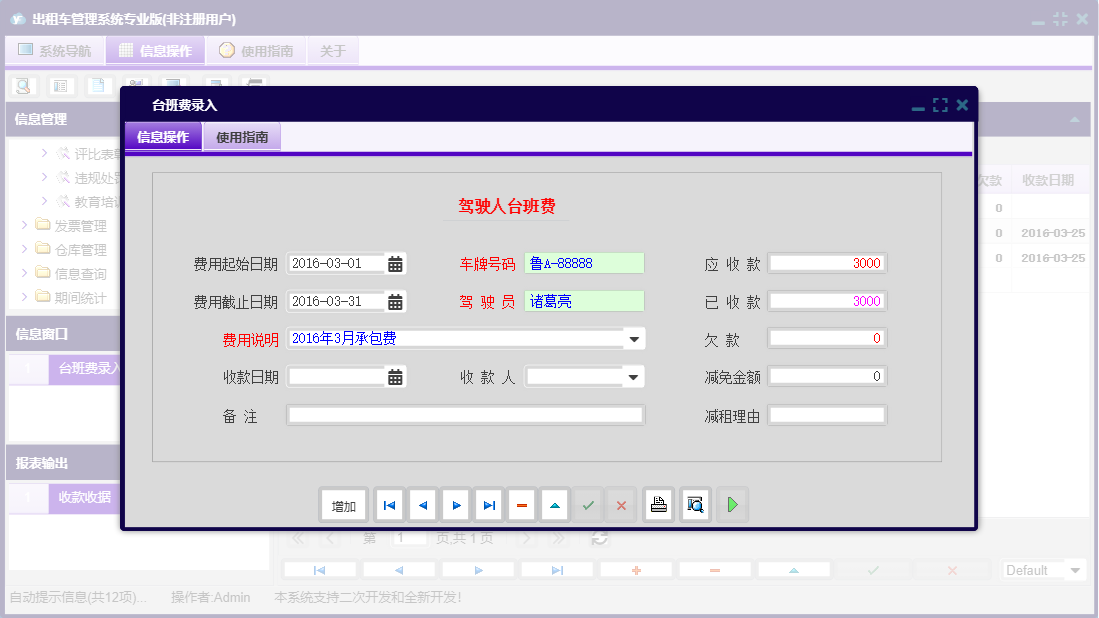Go to the next record
The height and width of the screenshot is (618, 1099).
click(x=455, y=505)
